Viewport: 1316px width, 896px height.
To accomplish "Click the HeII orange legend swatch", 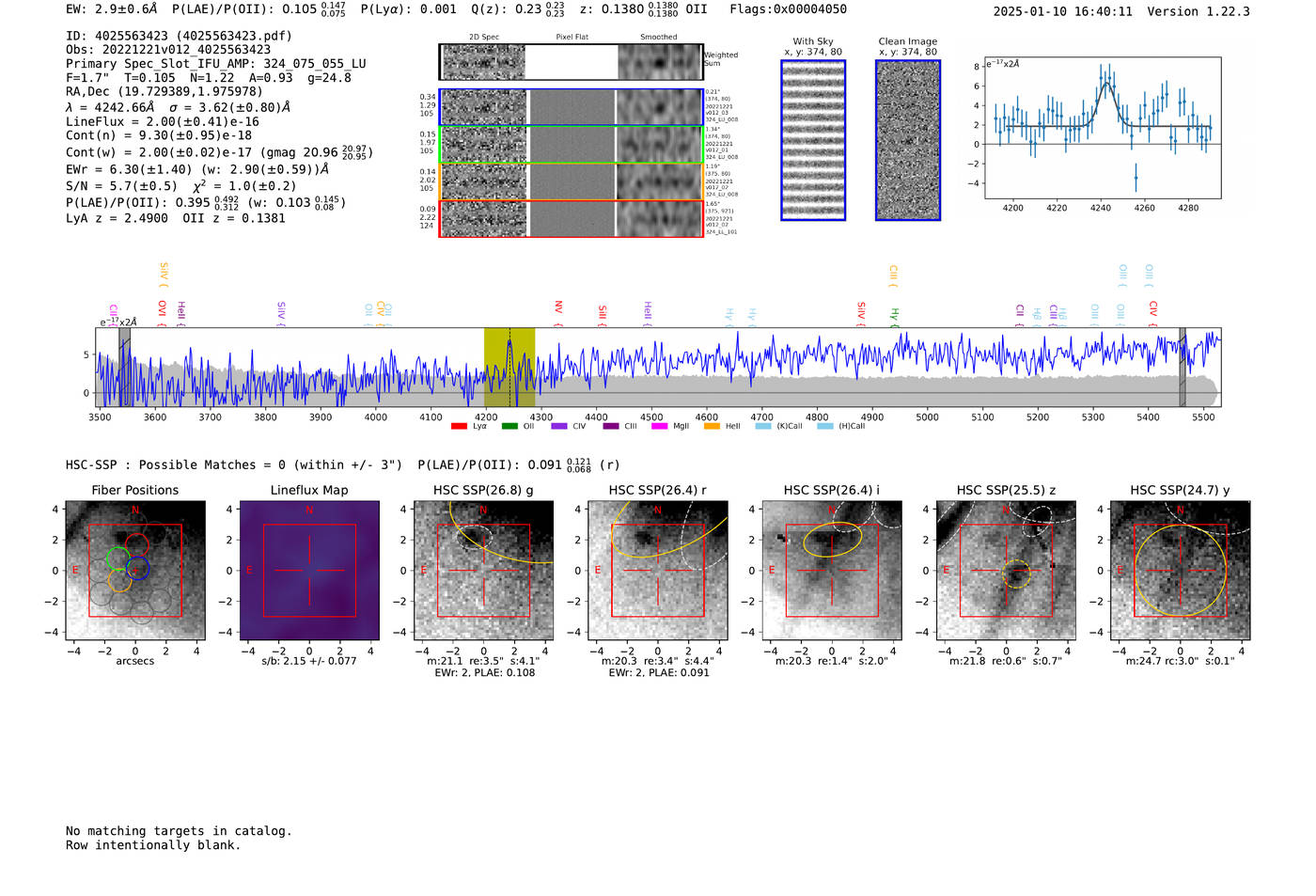I will (x=712, y=426).
